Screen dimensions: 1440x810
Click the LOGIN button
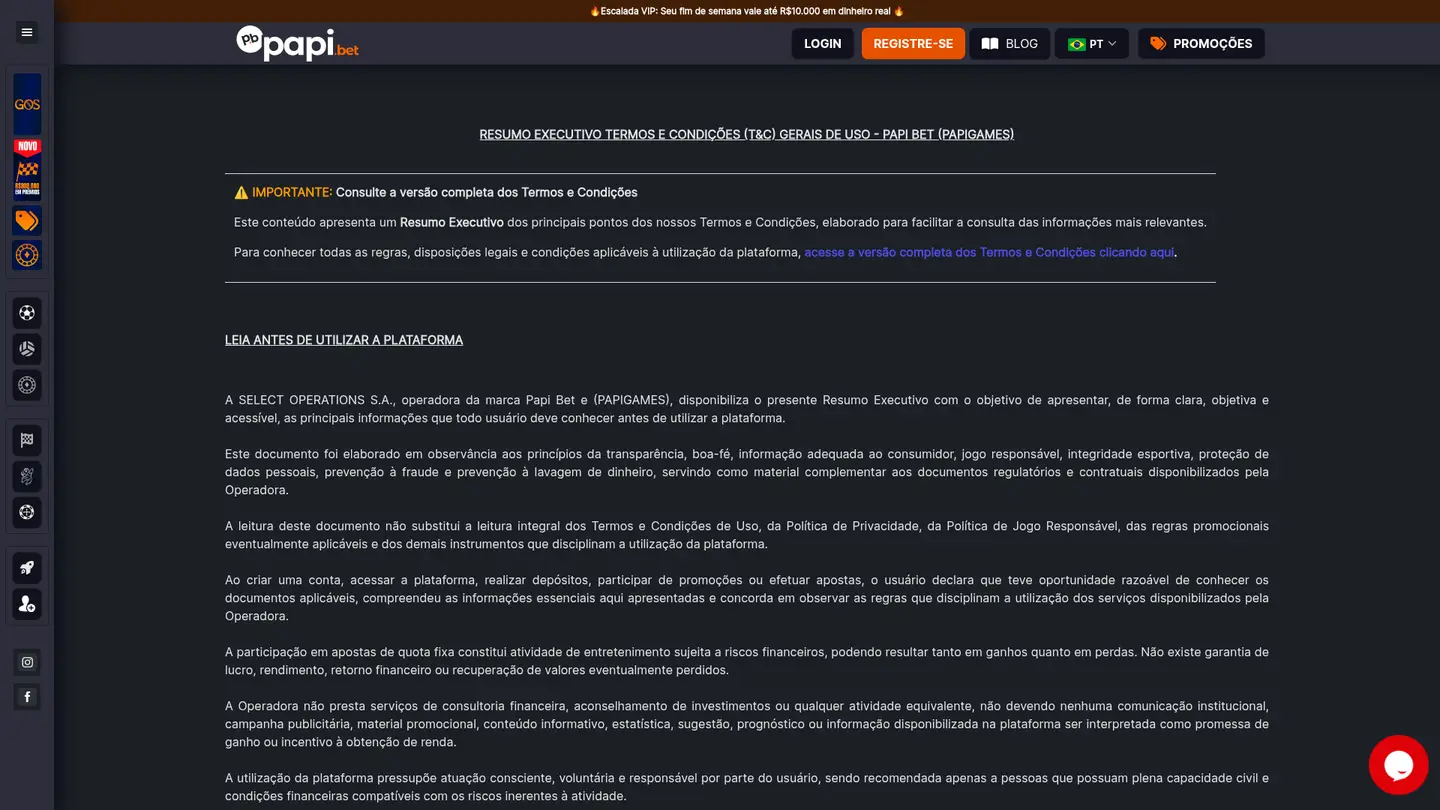(823, 44)
